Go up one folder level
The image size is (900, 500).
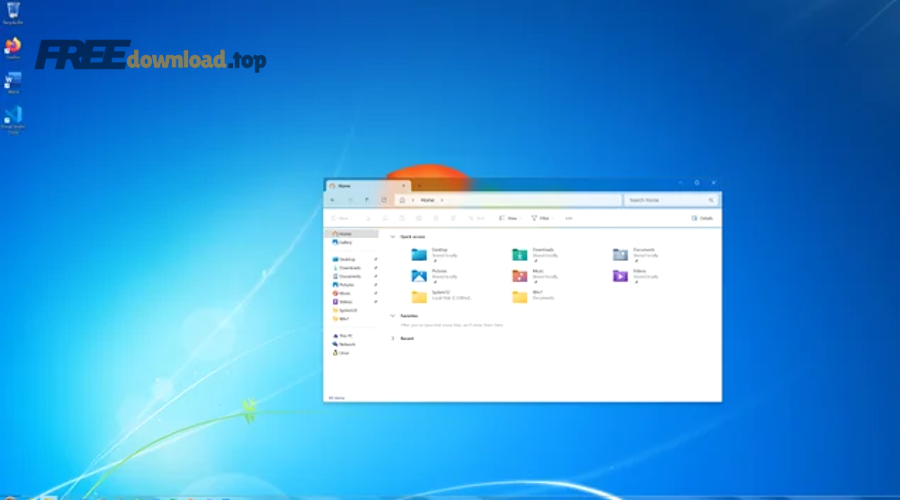[x=367, y=200]
